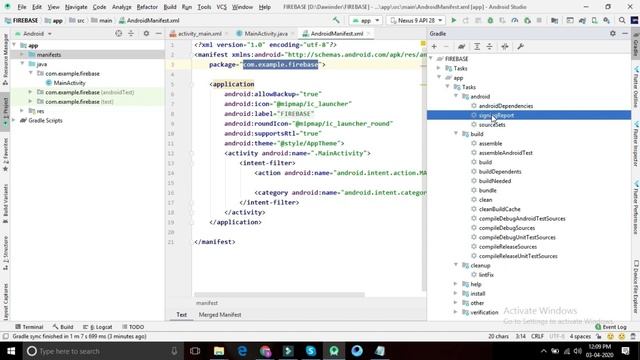Expand the manifests folder

coord(22,55)
